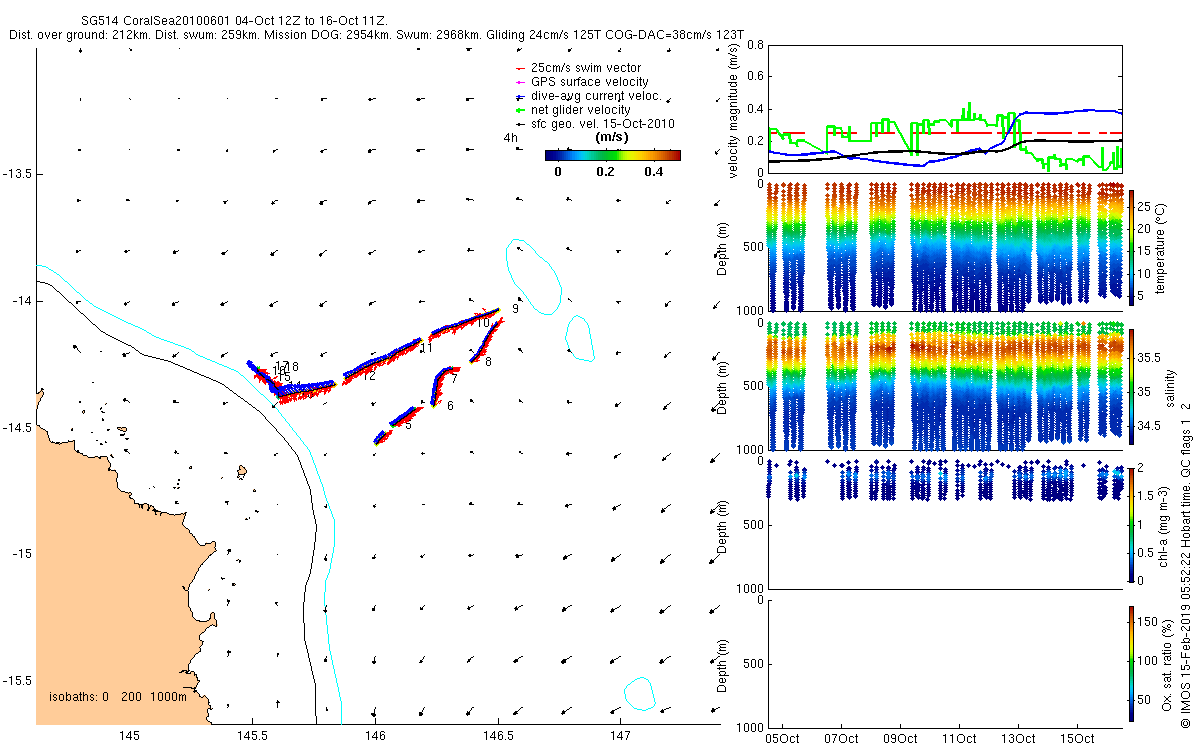
Task: Click the '(m/s)' colorbar unit label
Action: (x=612, y=137)
